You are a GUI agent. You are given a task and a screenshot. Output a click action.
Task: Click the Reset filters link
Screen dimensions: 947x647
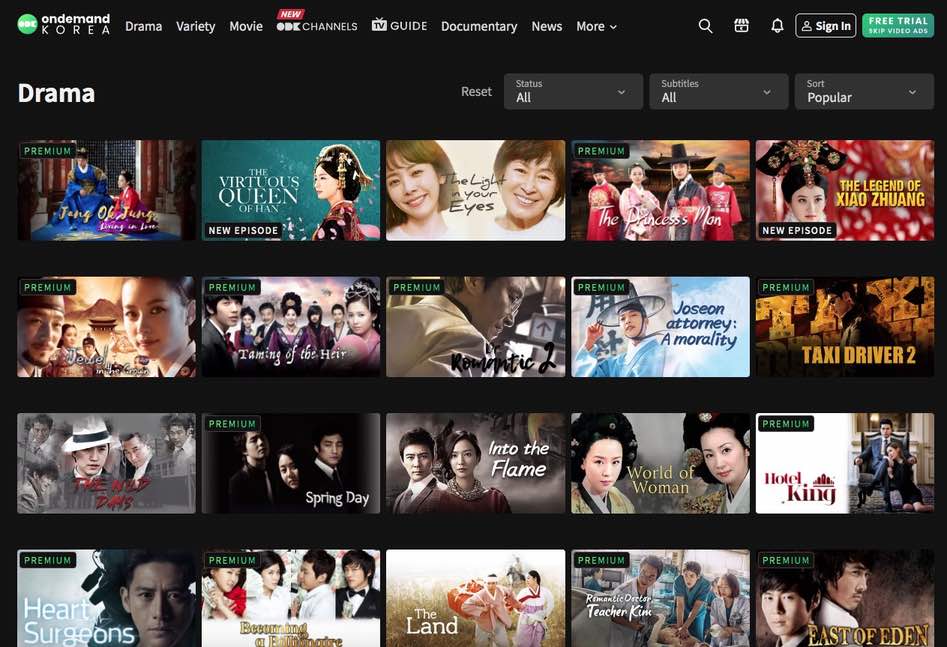[475, 91]
